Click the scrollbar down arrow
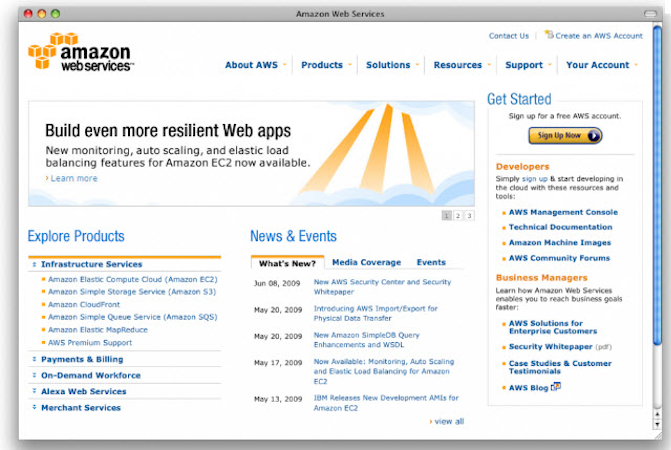This screenshot has height=450, width=671. (657, 424)
